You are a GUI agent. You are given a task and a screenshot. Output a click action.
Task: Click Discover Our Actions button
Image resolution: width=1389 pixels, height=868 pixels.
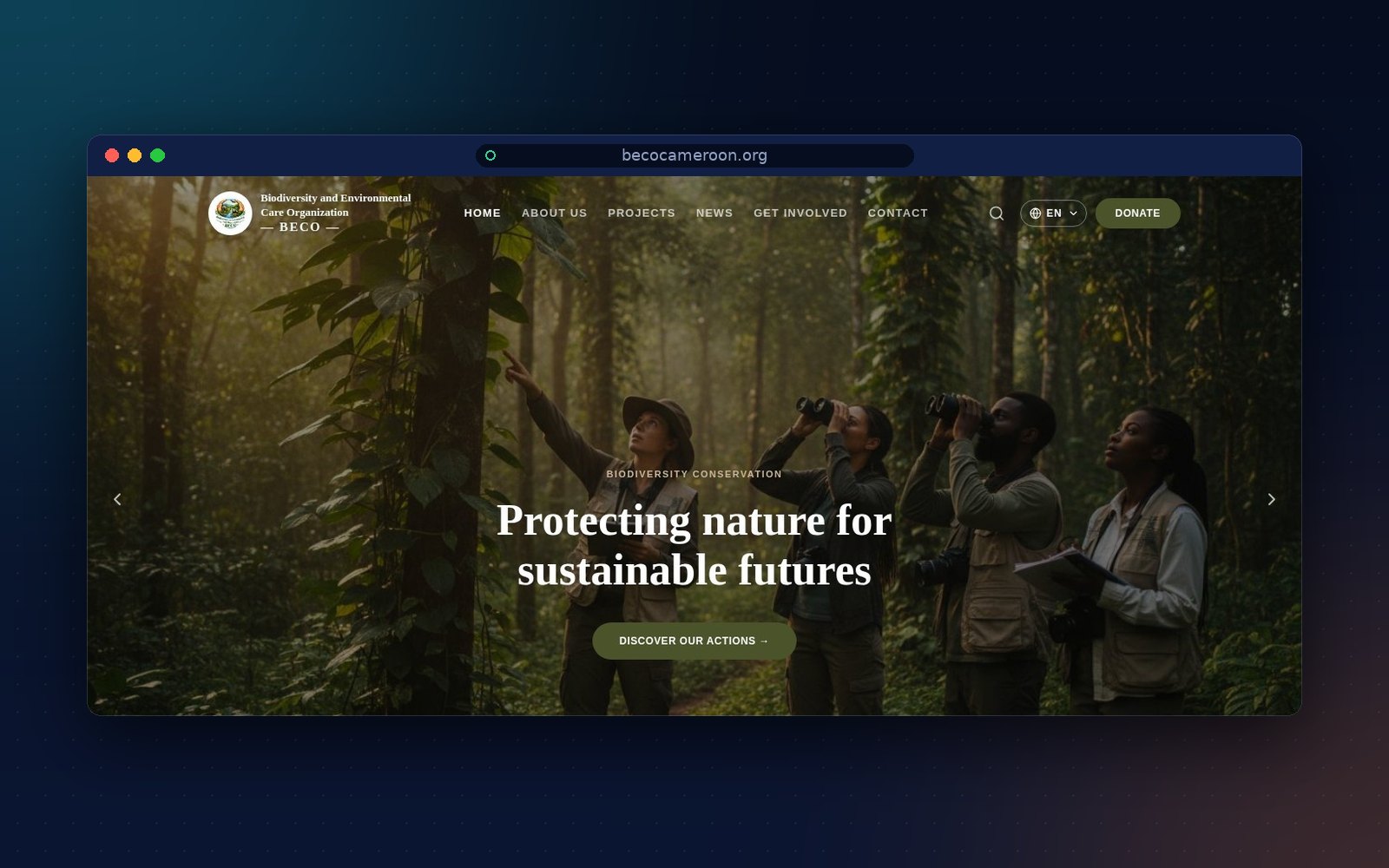coord(694,641)
